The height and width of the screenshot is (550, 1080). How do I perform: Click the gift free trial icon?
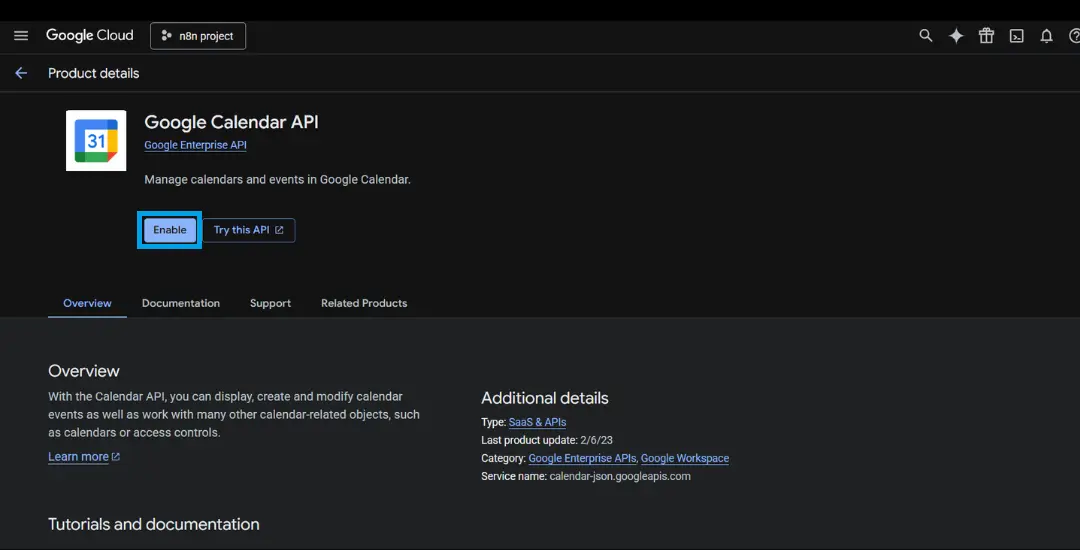986,36
